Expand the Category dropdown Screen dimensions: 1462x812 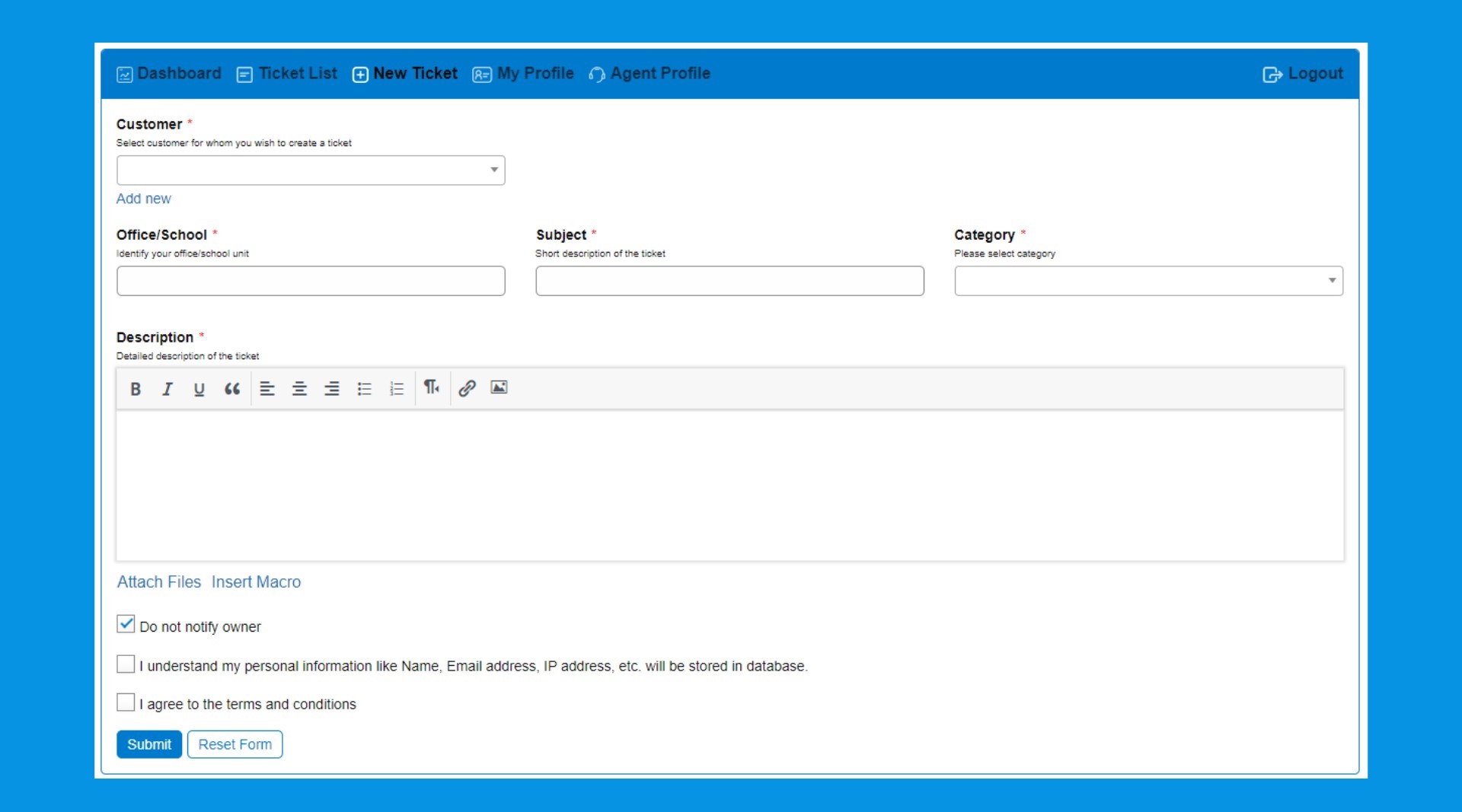(x=1148, y=281)
